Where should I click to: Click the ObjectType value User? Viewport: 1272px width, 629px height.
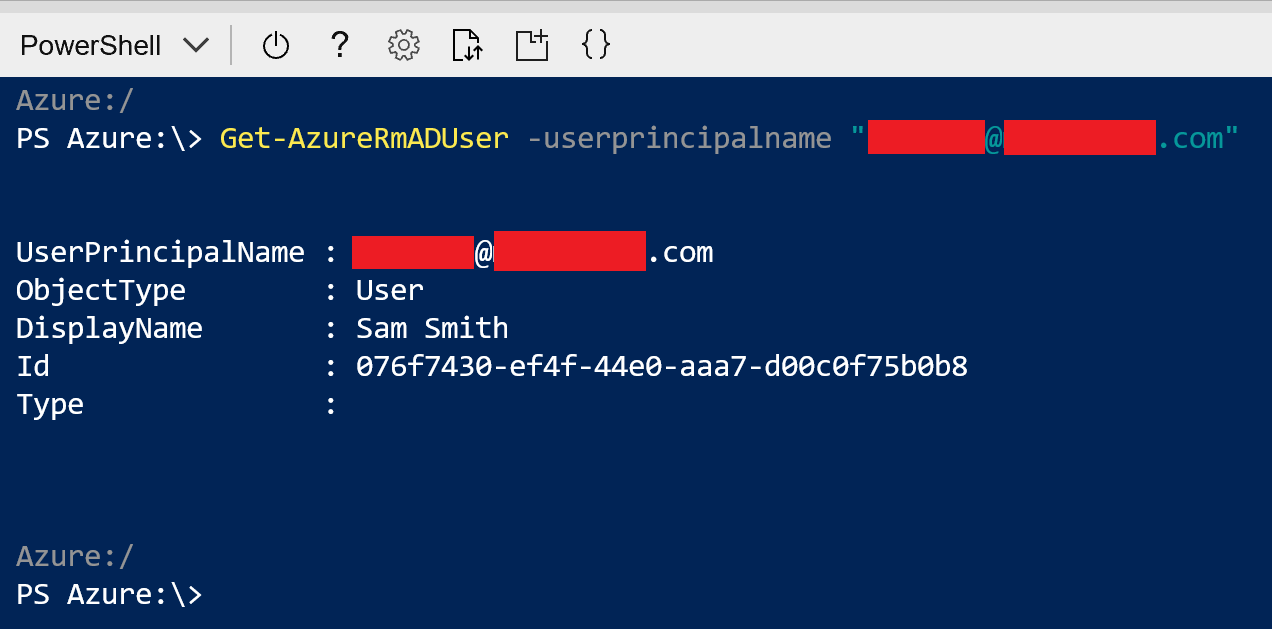(390, 290)
